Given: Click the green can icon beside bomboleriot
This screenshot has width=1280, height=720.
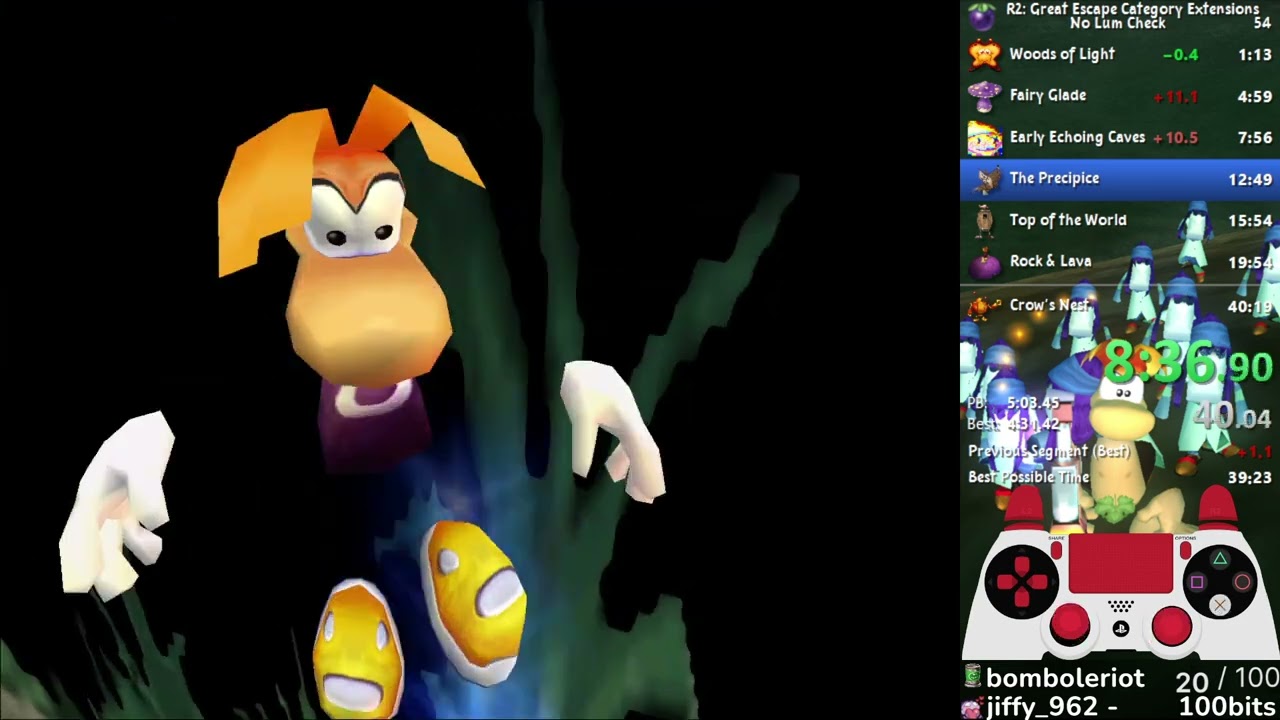Looking at the screenshot, I should point(972,677).
